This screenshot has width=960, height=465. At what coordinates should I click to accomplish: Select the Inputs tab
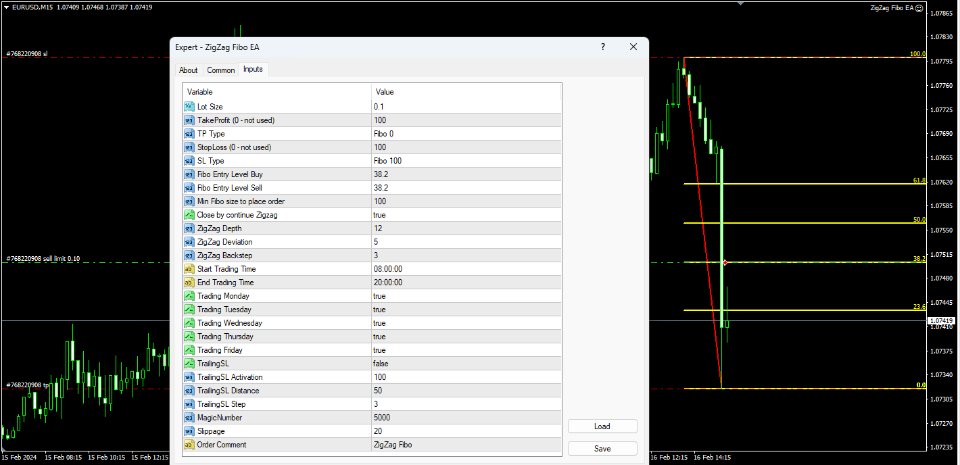(x=253, y=70)
